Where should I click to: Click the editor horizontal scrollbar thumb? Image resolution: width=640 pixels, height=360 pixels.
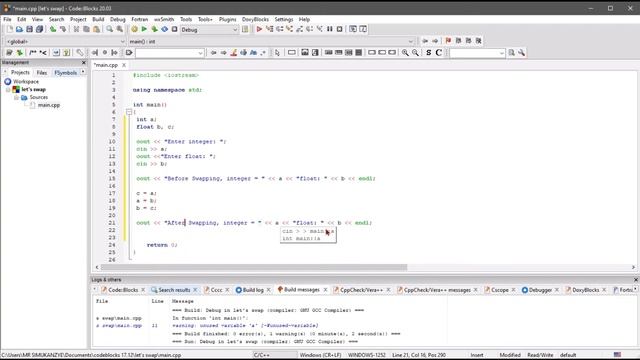[254, 267]
